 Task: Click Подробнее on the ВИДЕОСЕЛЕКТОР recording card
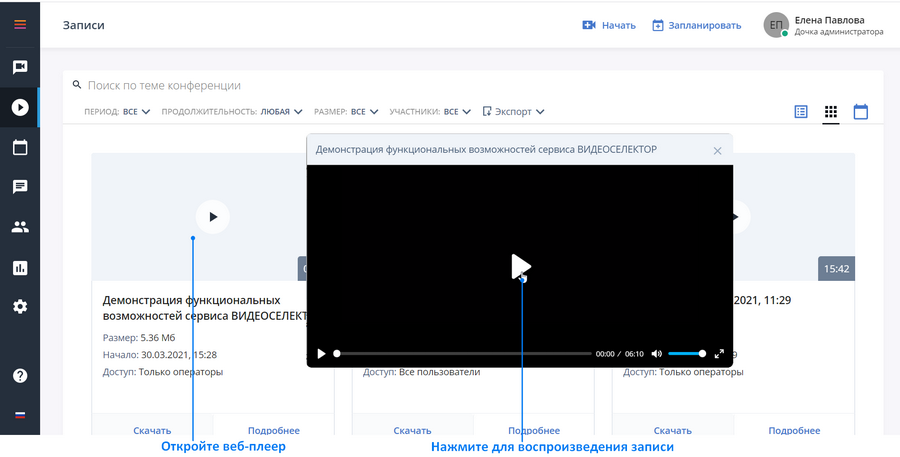coord(274,430)
